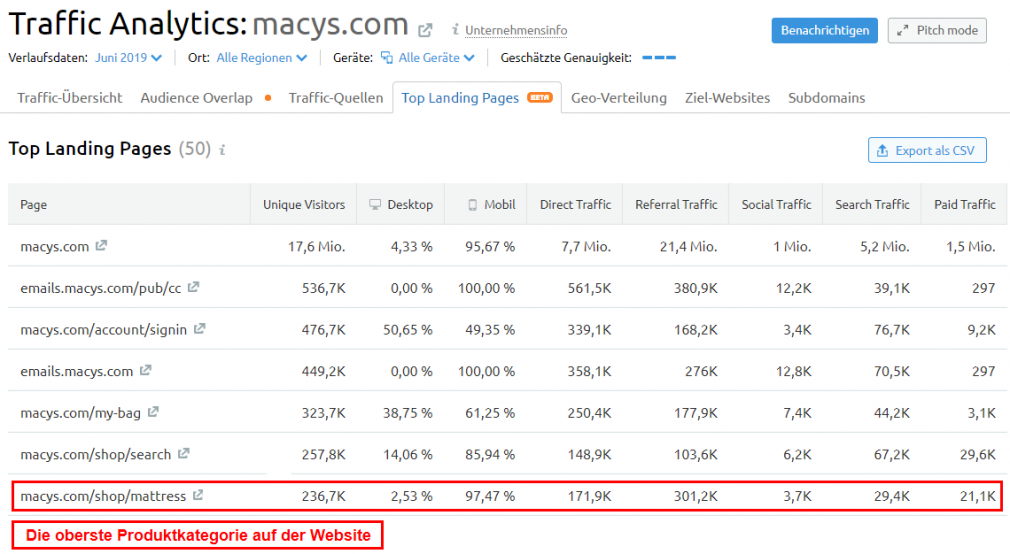Click the orange dot beside Audience Overlap

268,98
